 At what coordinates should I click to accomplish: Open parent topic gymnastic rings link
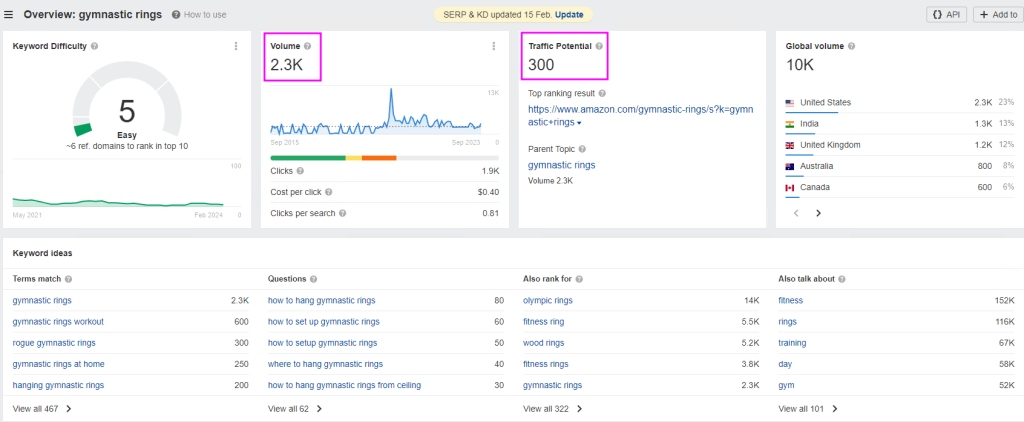click(561, 165)
